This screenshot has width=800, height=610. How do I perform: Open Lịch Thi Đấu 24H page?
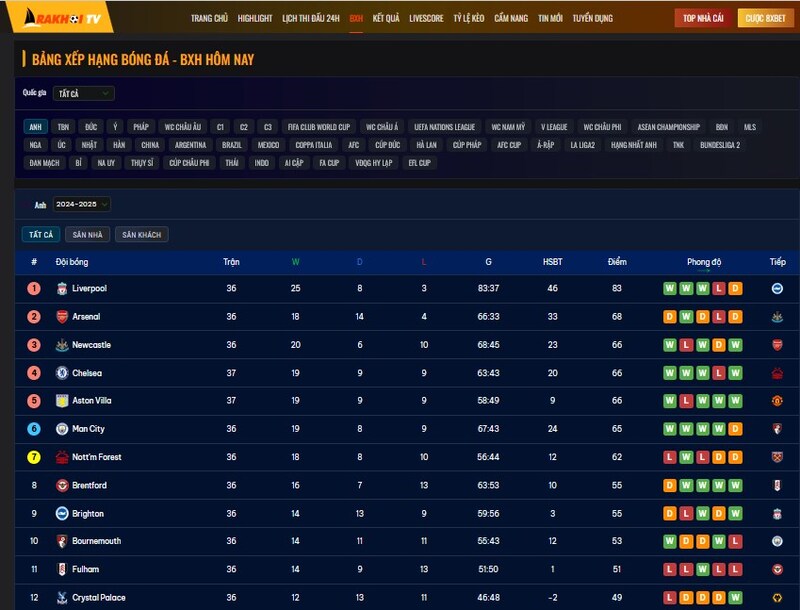311,18
